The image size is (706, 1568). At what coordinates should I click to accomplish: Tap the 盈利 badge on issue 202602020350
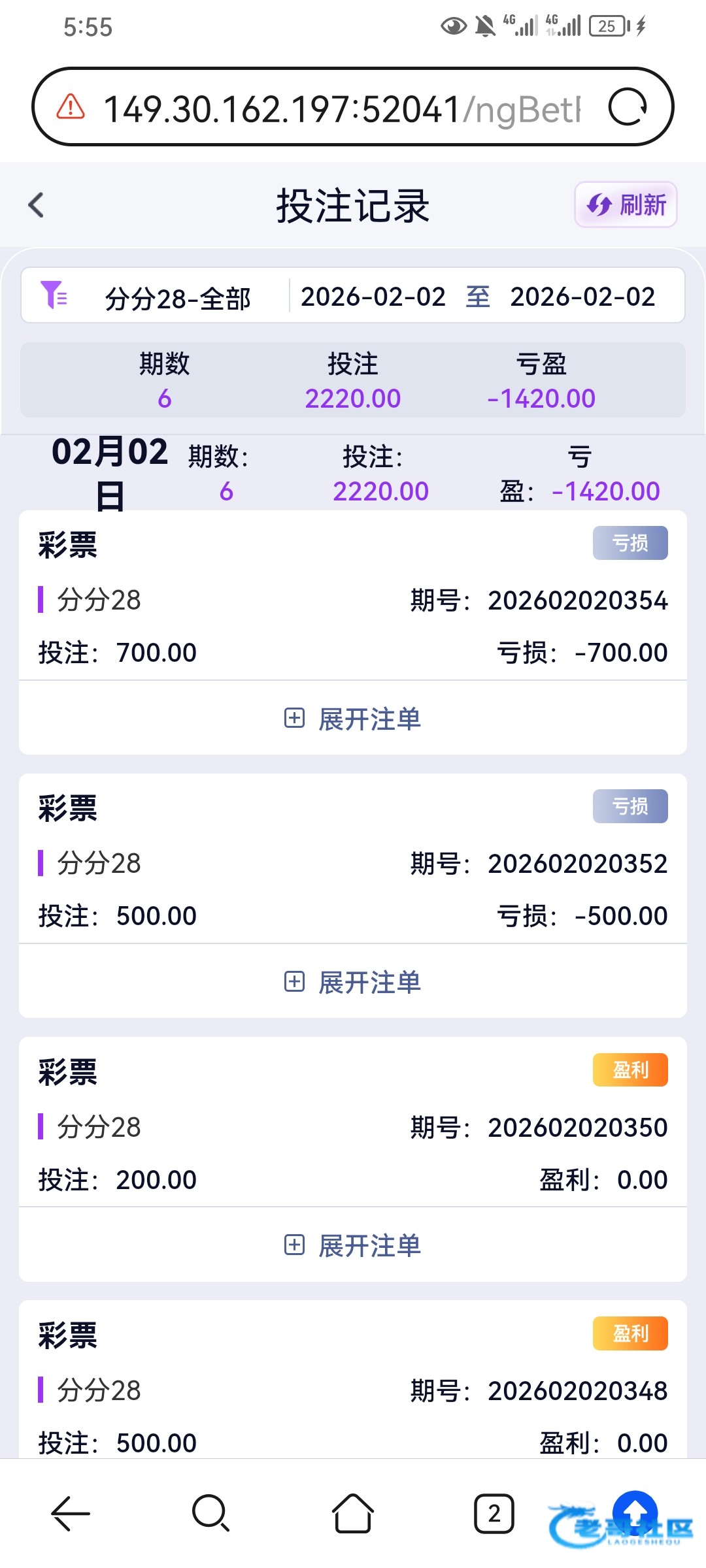click(x=630, y=1070)
